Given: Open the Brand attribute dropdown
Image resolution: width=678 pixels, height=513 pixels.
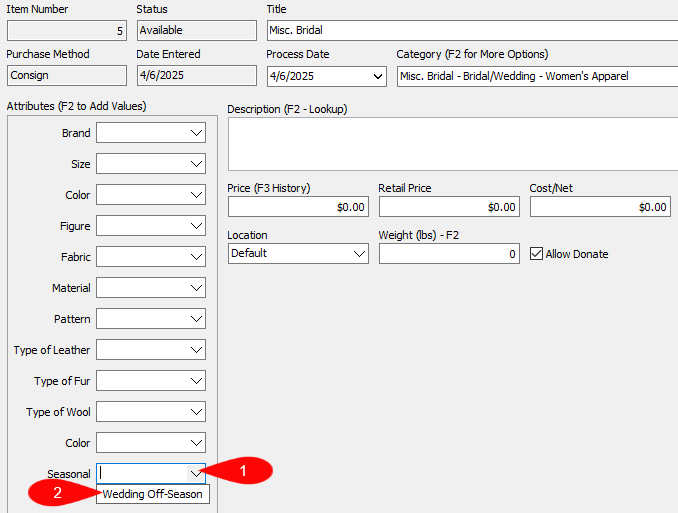Looking at the screenshot, I should coord(196,133).
